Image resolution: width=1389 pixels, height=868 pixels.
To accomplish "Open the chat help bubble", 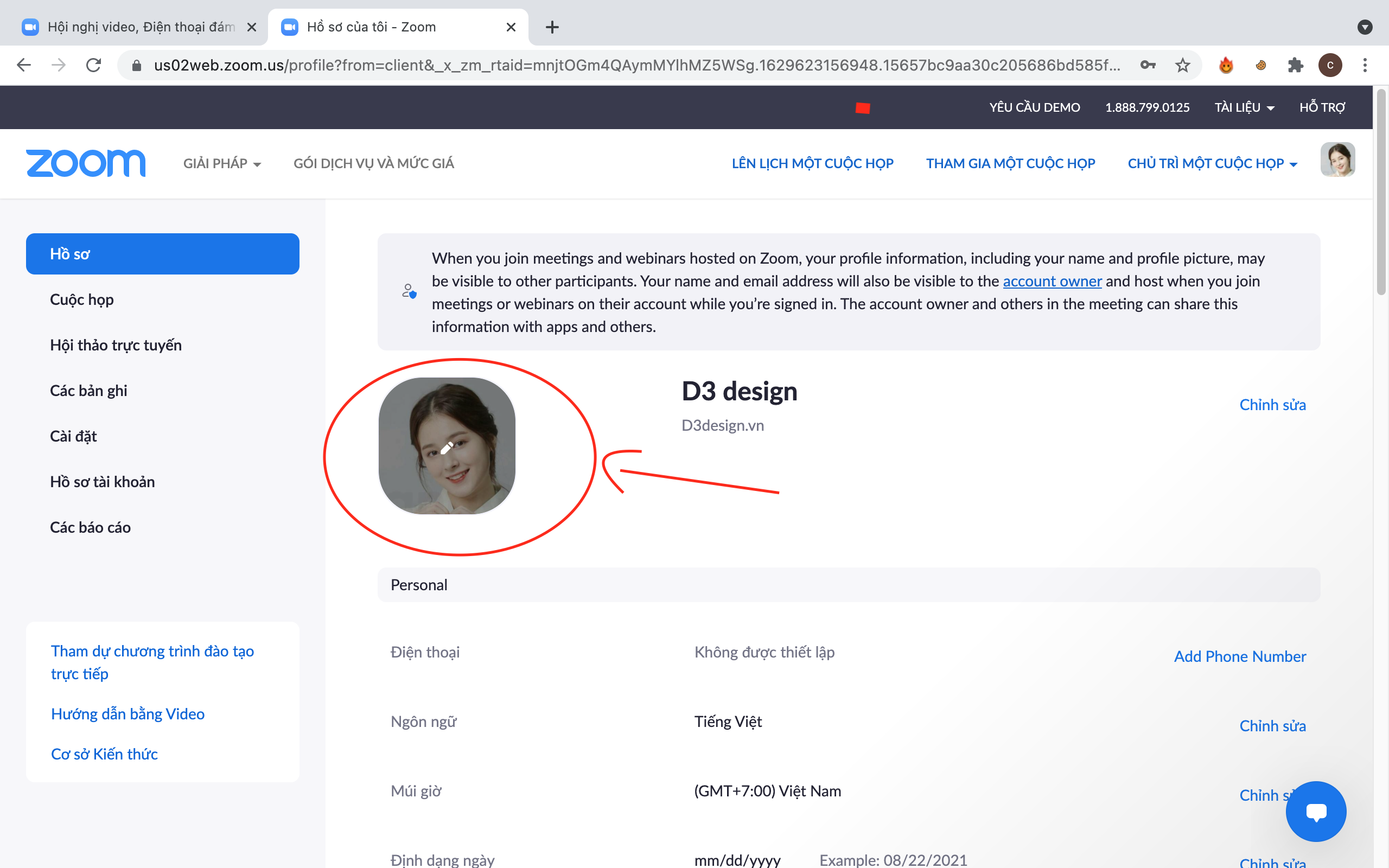I will [1316, 811].
